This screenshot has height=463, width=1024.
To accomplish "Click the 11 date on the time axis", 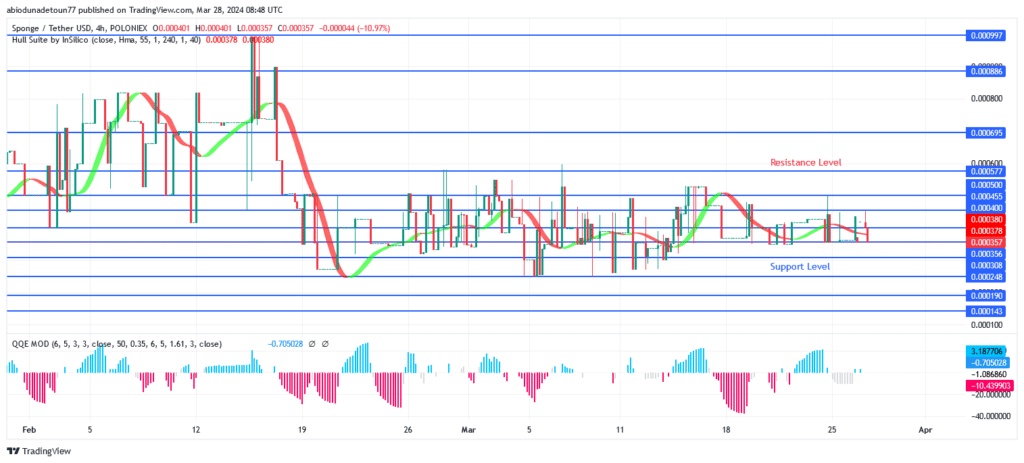I will pyautogui.click(x=620, y=430).
